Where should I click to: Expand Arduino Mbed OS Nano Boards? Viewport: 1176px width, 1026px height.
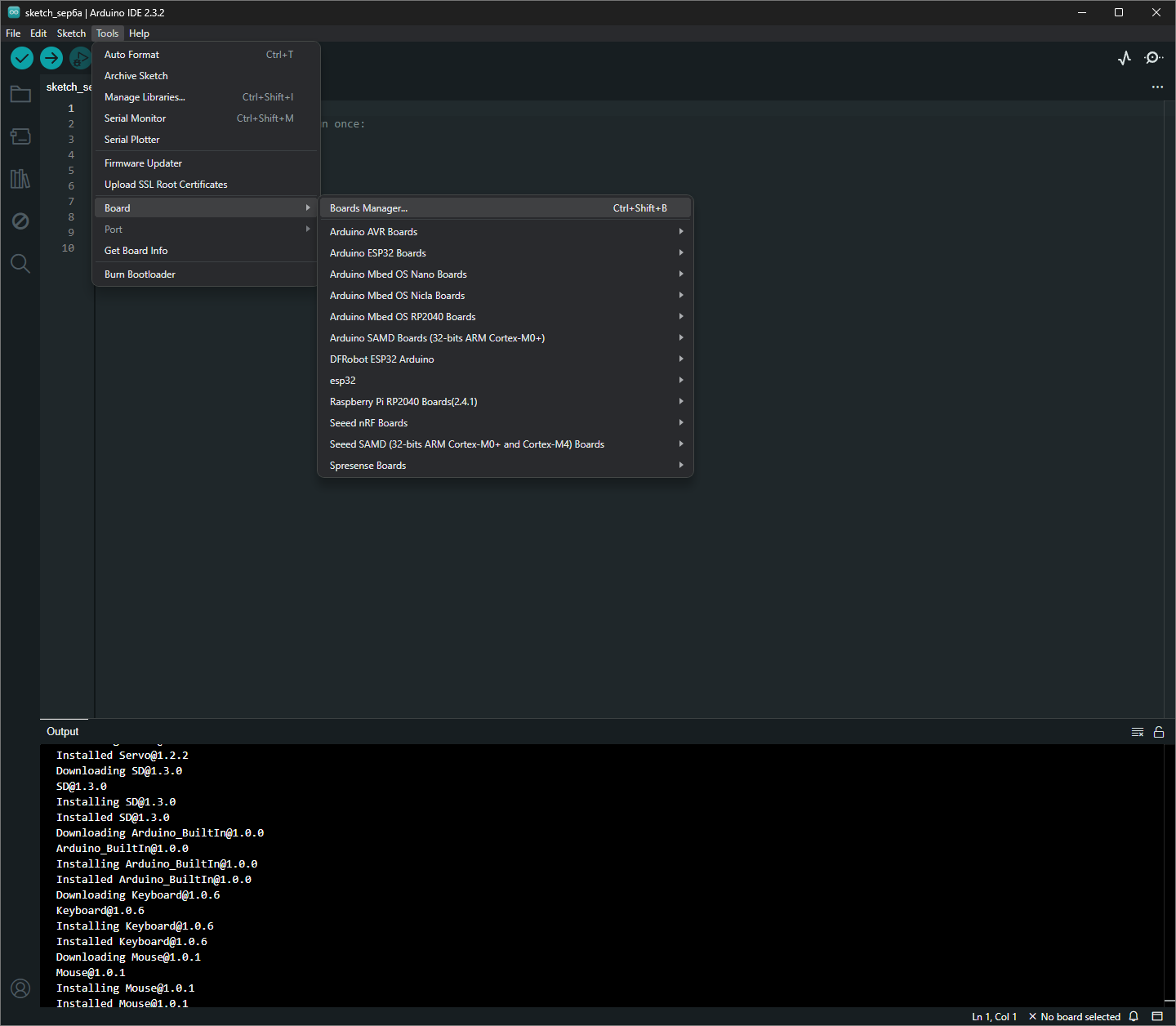(x=506, y=274)
